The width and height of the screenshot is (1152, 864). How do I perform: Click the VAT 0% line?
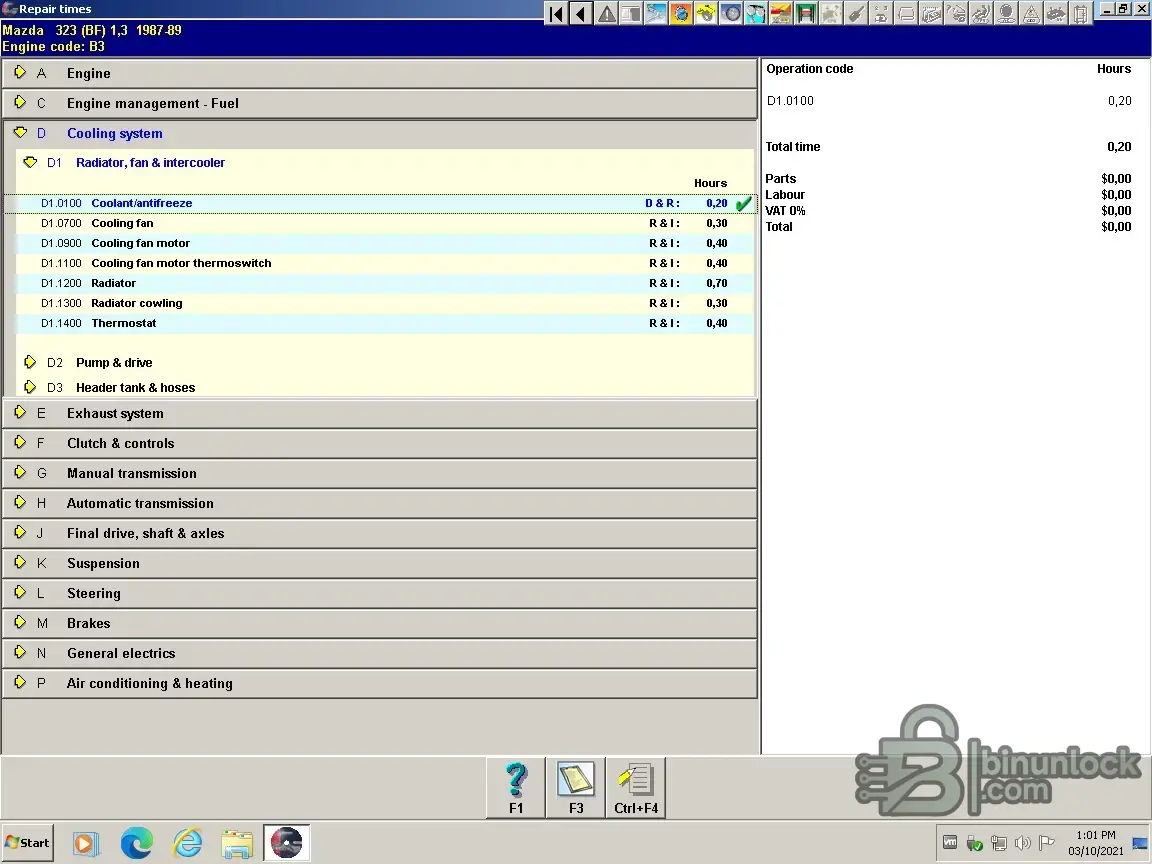click(x=948, y=211)
